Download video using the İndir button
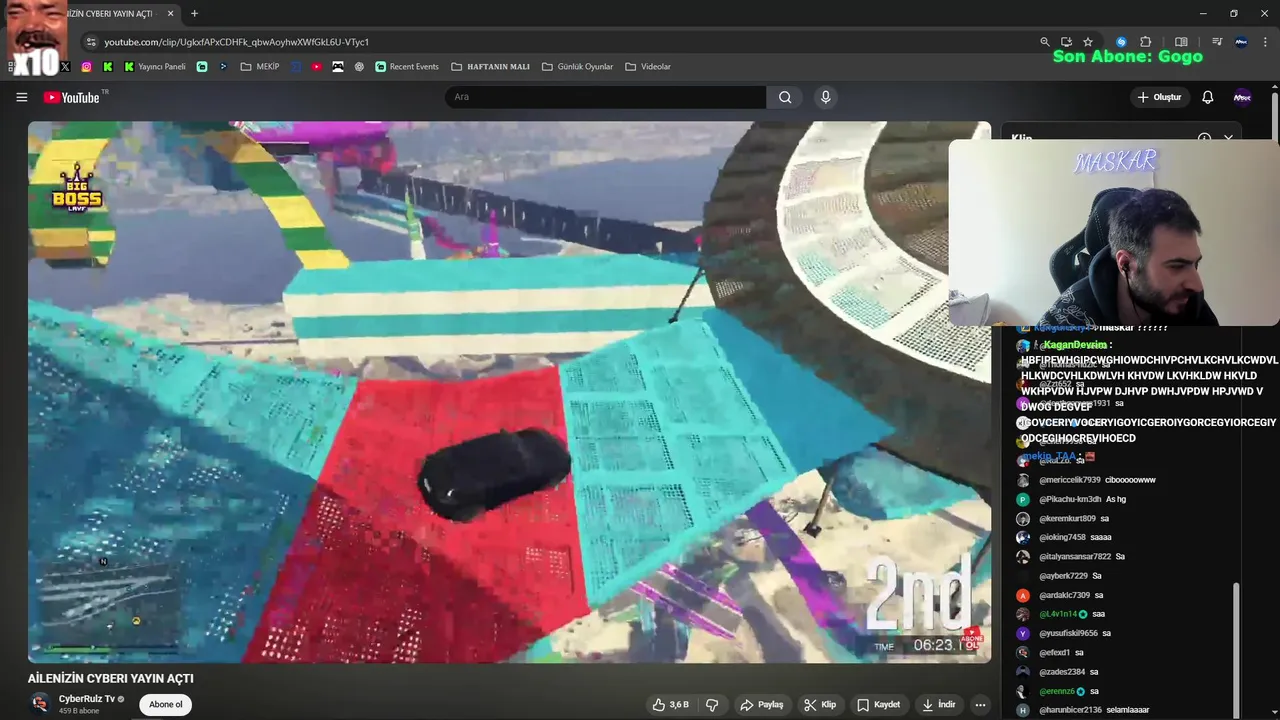 [939, 705]
